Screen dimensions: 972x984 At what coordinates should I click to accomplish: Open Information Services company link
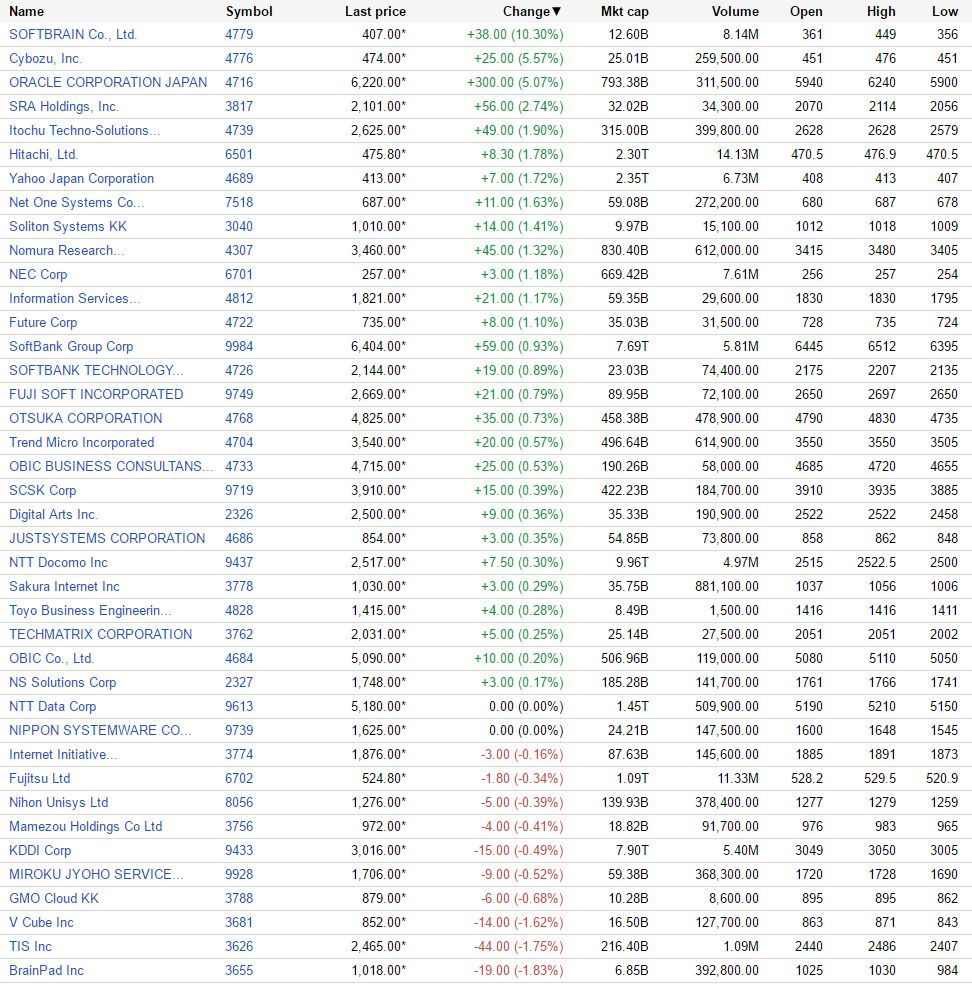pyautogui.click(x=74, y=298)
